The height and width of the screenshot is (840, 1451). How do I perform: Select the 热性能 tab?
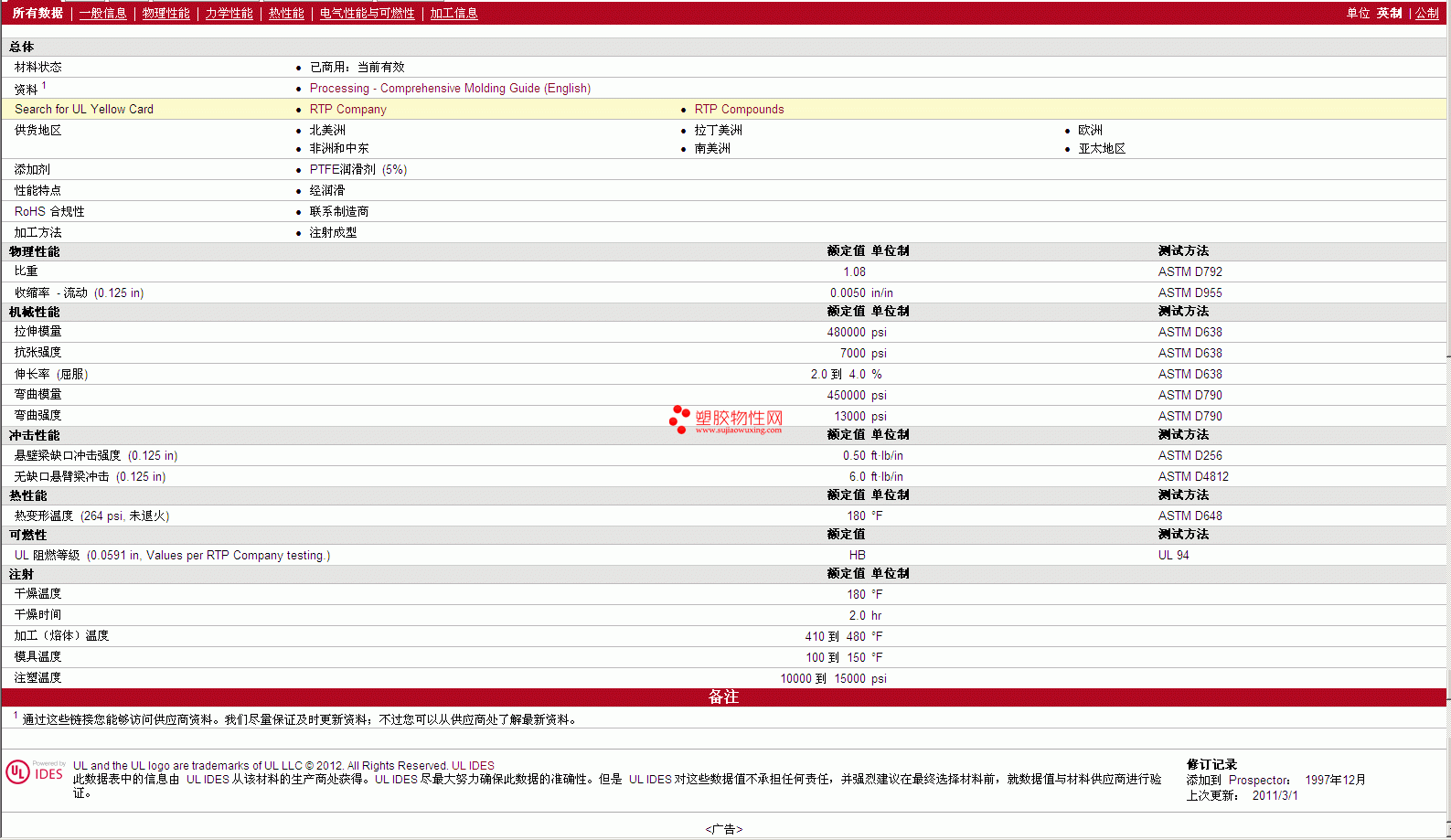[286, 13]
